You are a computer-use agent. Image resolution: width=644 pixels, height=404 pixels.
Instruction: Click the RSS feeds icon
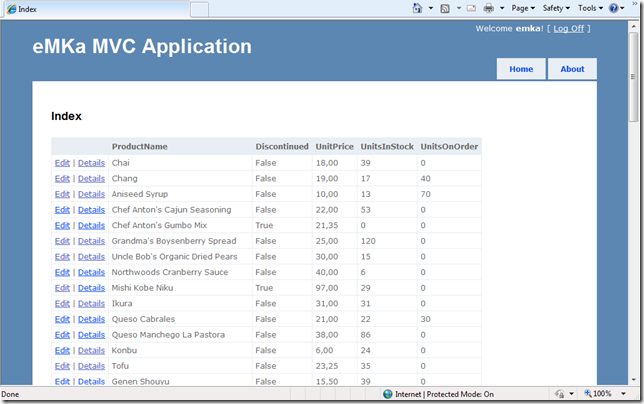click(x=445, y=8)
